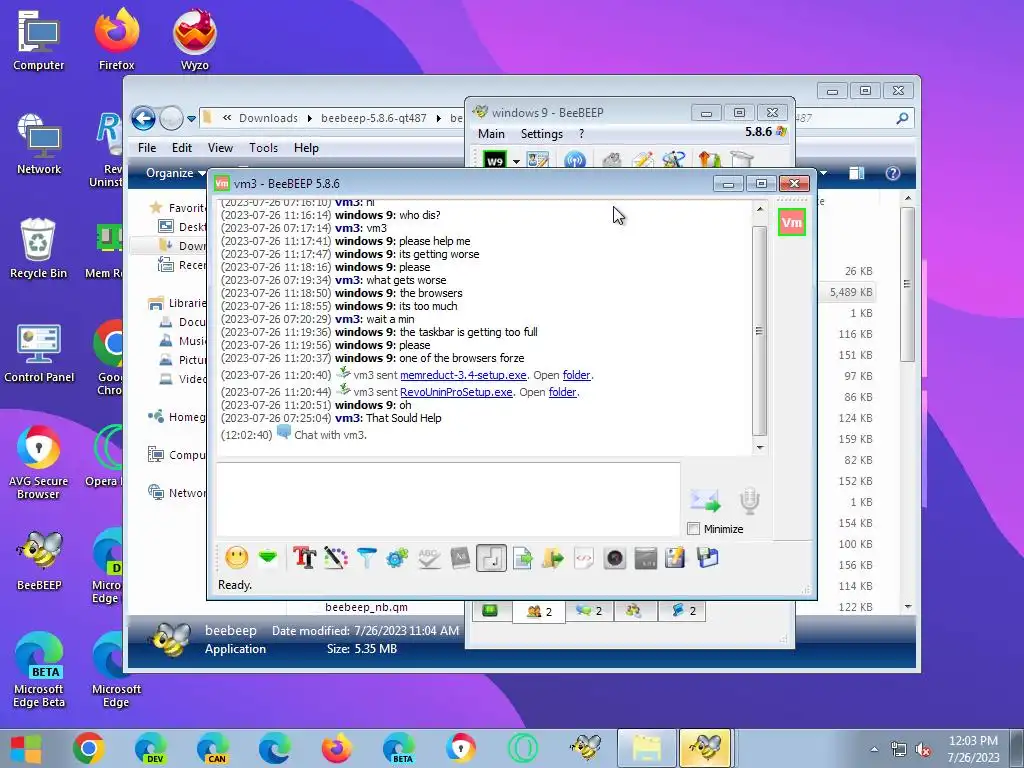Click the Downloads breadcrumb in the Explorer address bar
The width and height of the screenshot is (1024, 768).
pos(268,118)
